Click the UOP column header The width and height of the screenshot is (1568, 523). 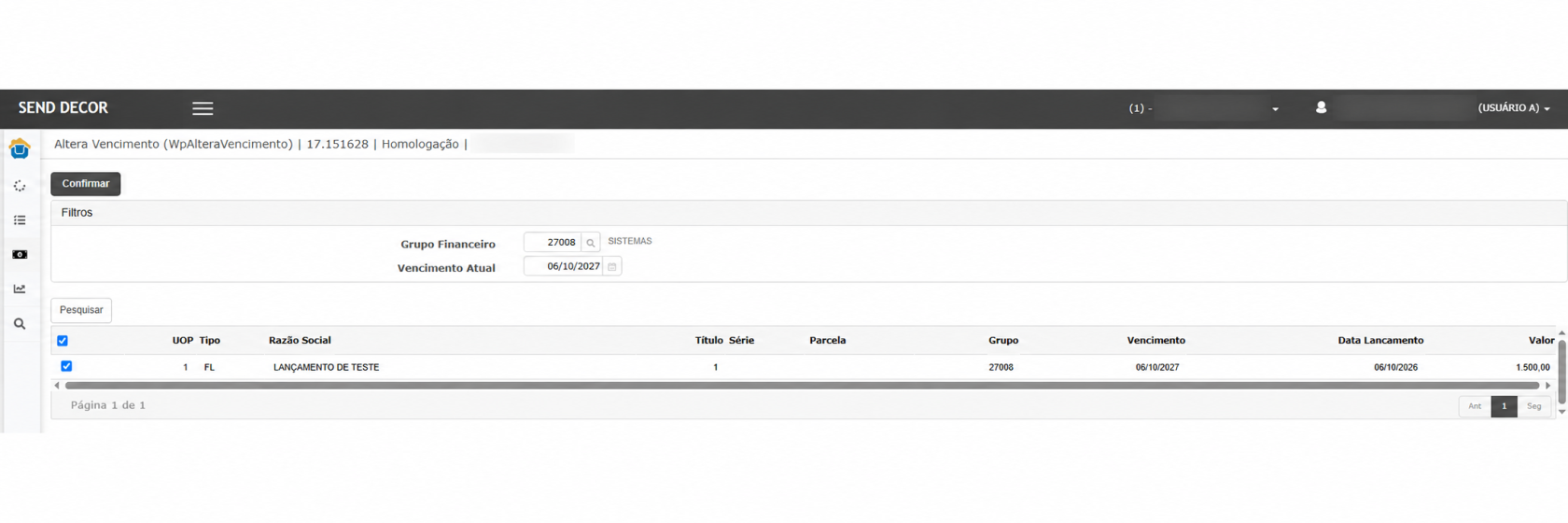pyautogui.click(x=182, y=341)
